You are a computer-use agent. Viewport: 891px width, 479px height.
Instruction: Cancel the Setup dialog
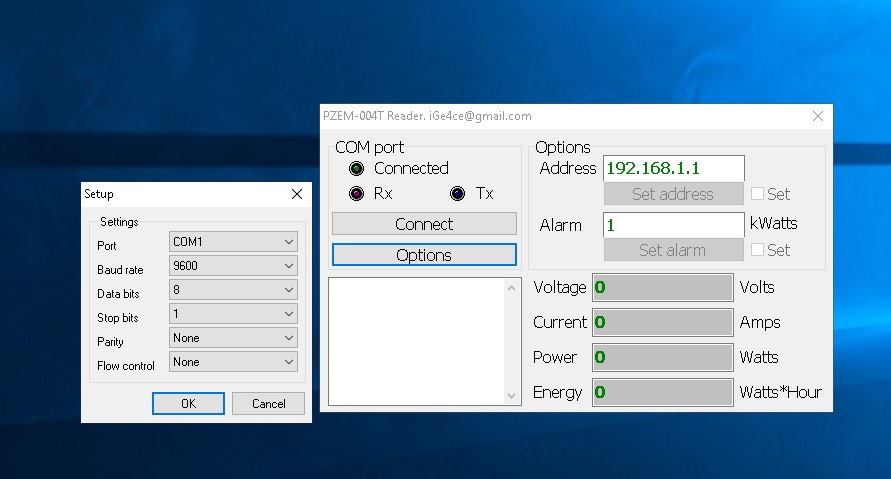[268, 403]
